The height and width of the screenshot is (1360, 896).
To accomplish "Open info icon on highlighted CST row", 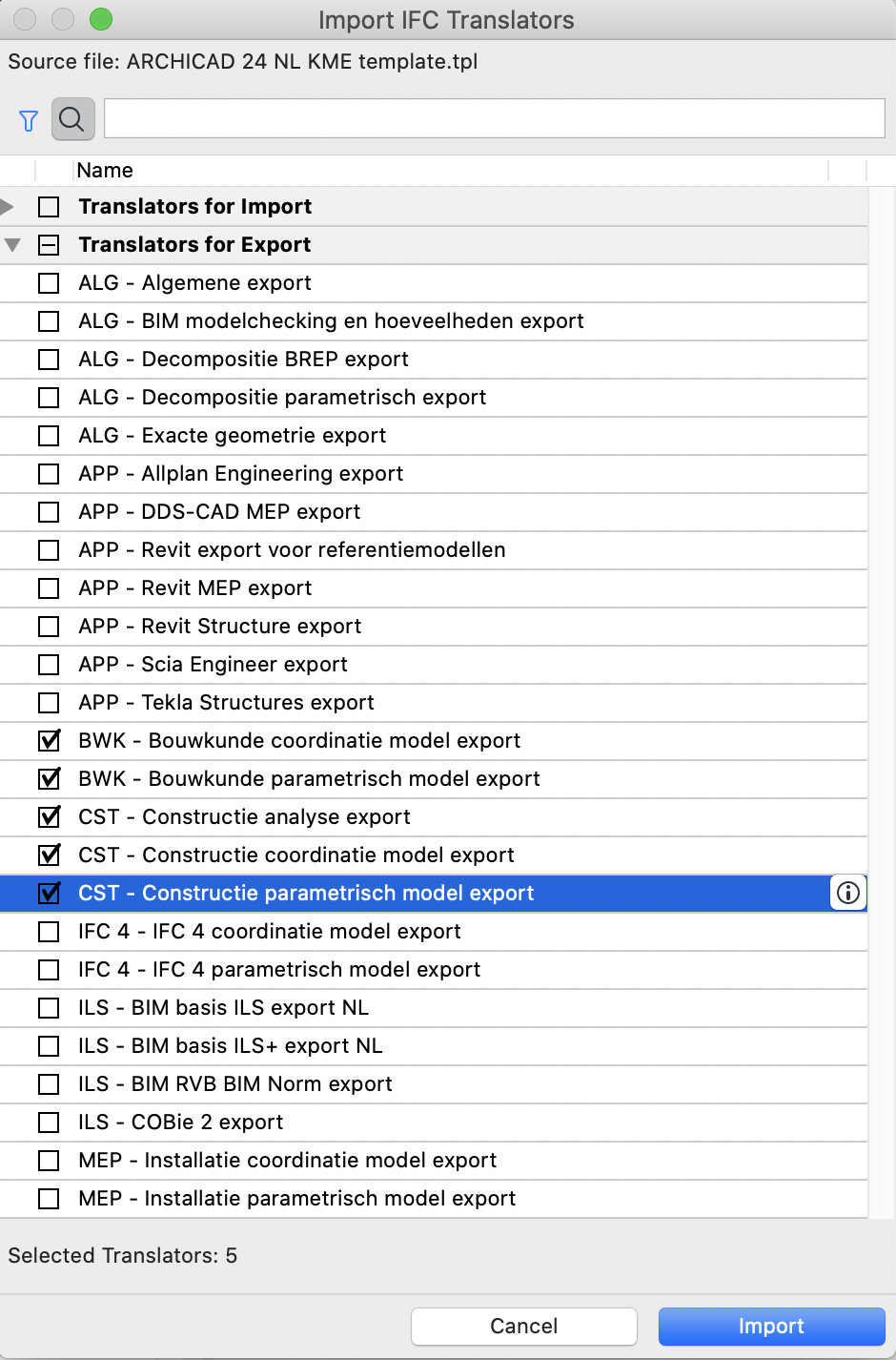I will pyautogui.click(x=848, y=893).
